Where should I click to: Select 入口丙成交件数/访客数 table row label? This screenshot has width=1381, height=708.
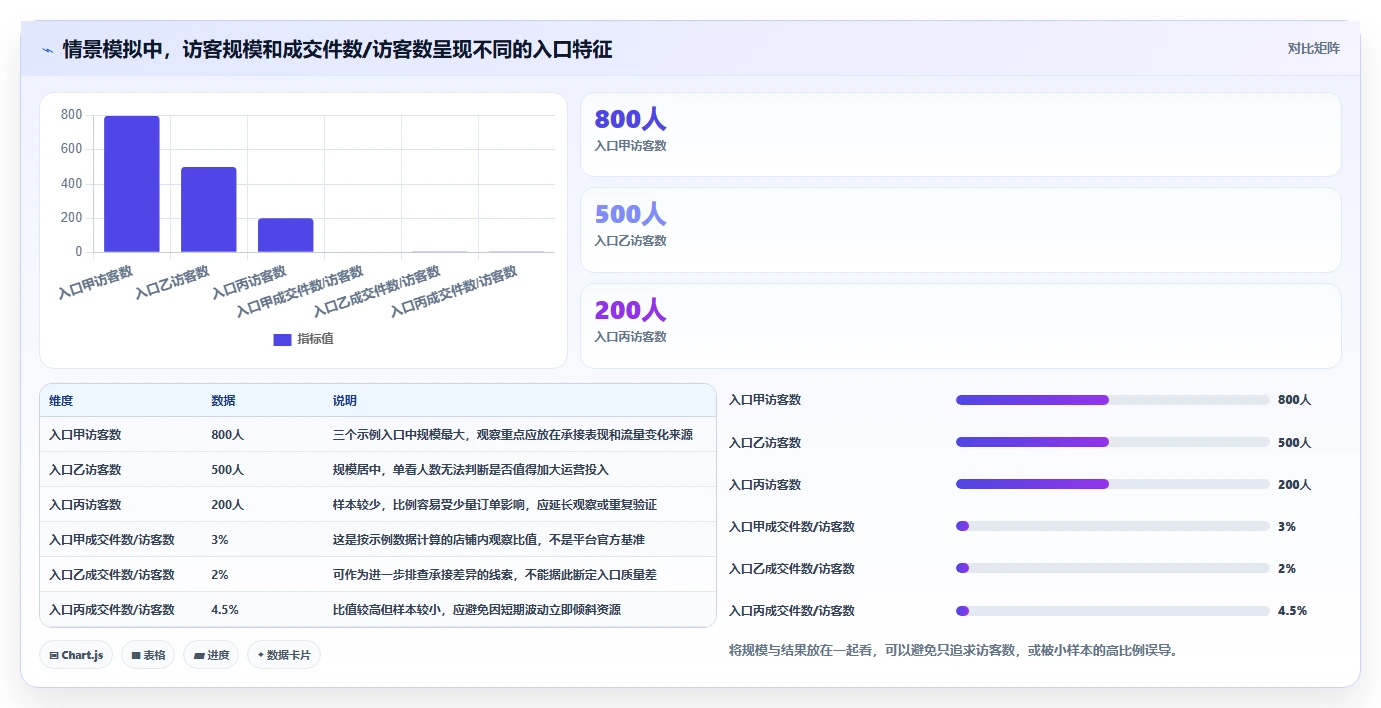pos(112,610)
